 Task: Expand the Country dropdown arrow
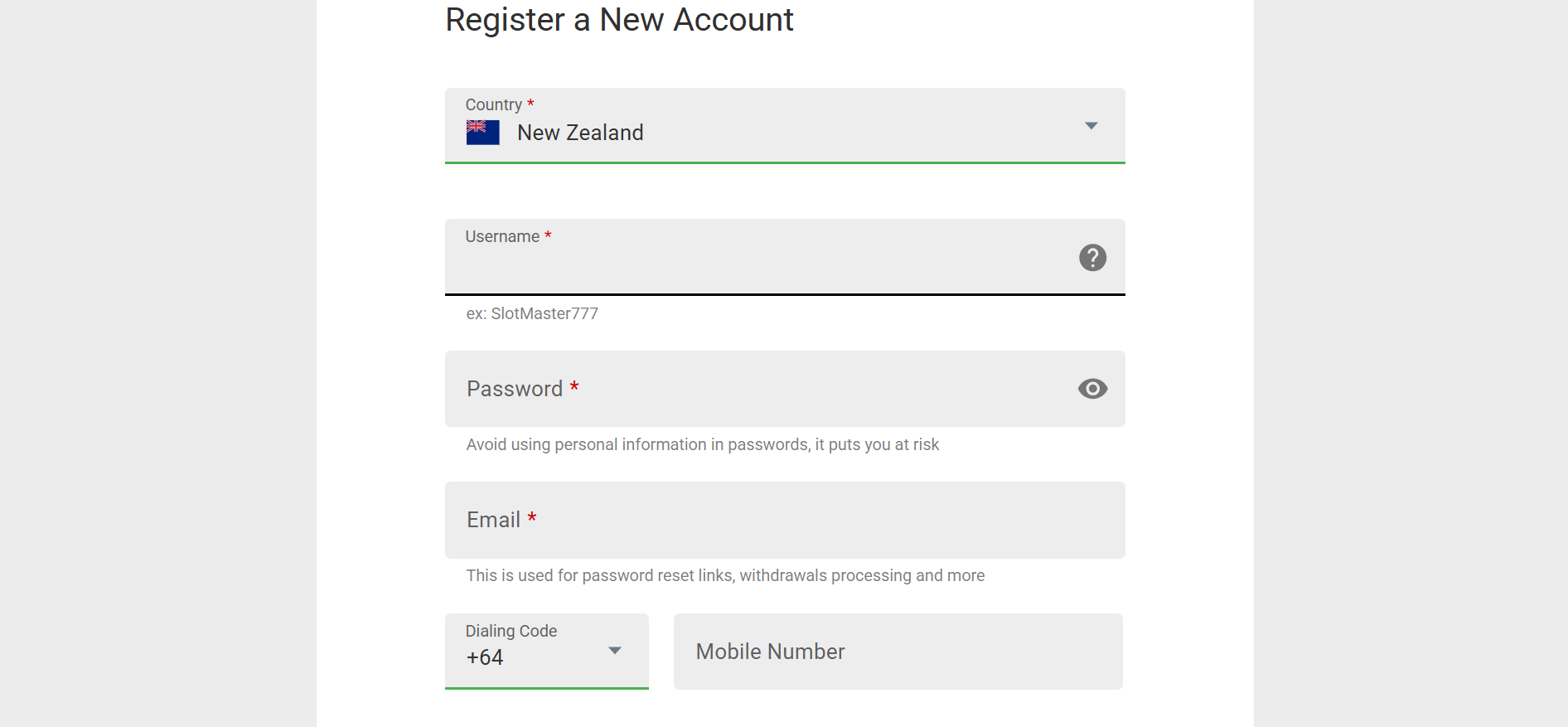coord(1091,126)
